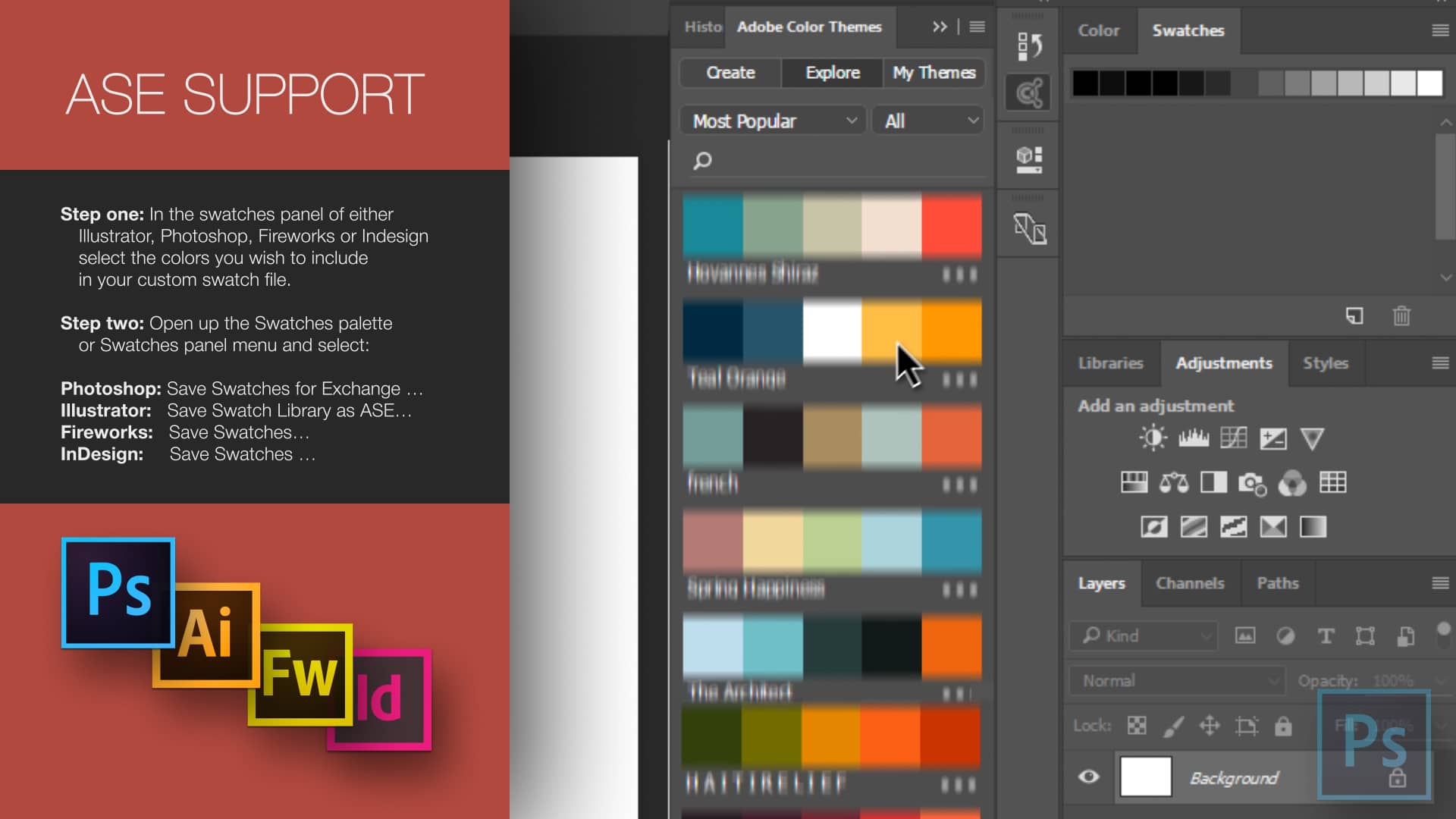Hide the Background layer
This screenshot has height=819, width=1456.
pyautogui.click(x=1090, y=777)
